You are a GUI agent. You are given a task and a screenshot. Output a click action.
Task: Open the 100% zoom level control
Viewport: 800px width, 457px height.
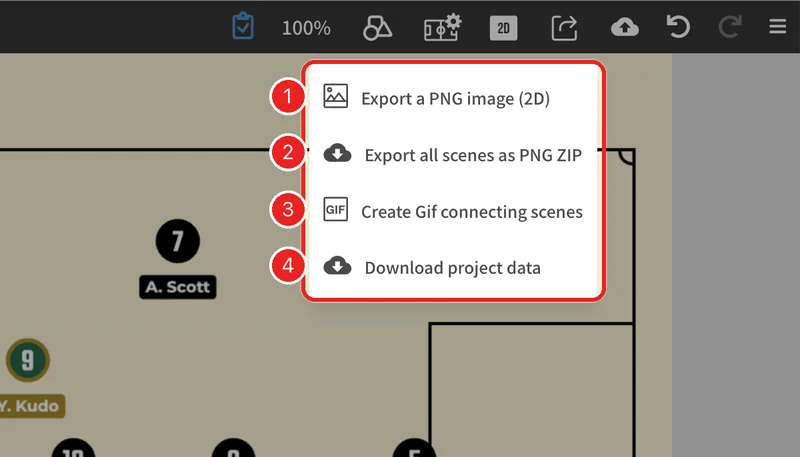pyautogui.click(x=306, y=28)
